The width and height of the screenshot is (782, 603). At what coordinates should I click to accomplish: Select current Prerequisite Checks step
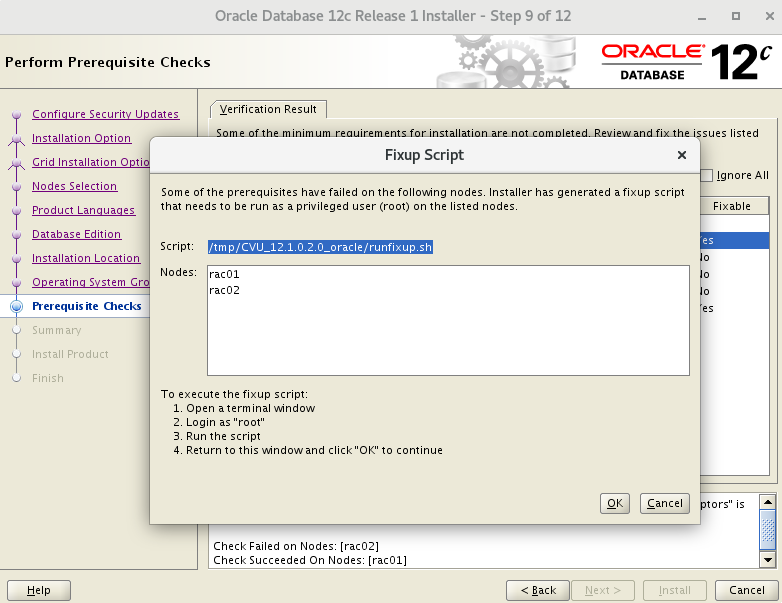[x=87, y=306]
